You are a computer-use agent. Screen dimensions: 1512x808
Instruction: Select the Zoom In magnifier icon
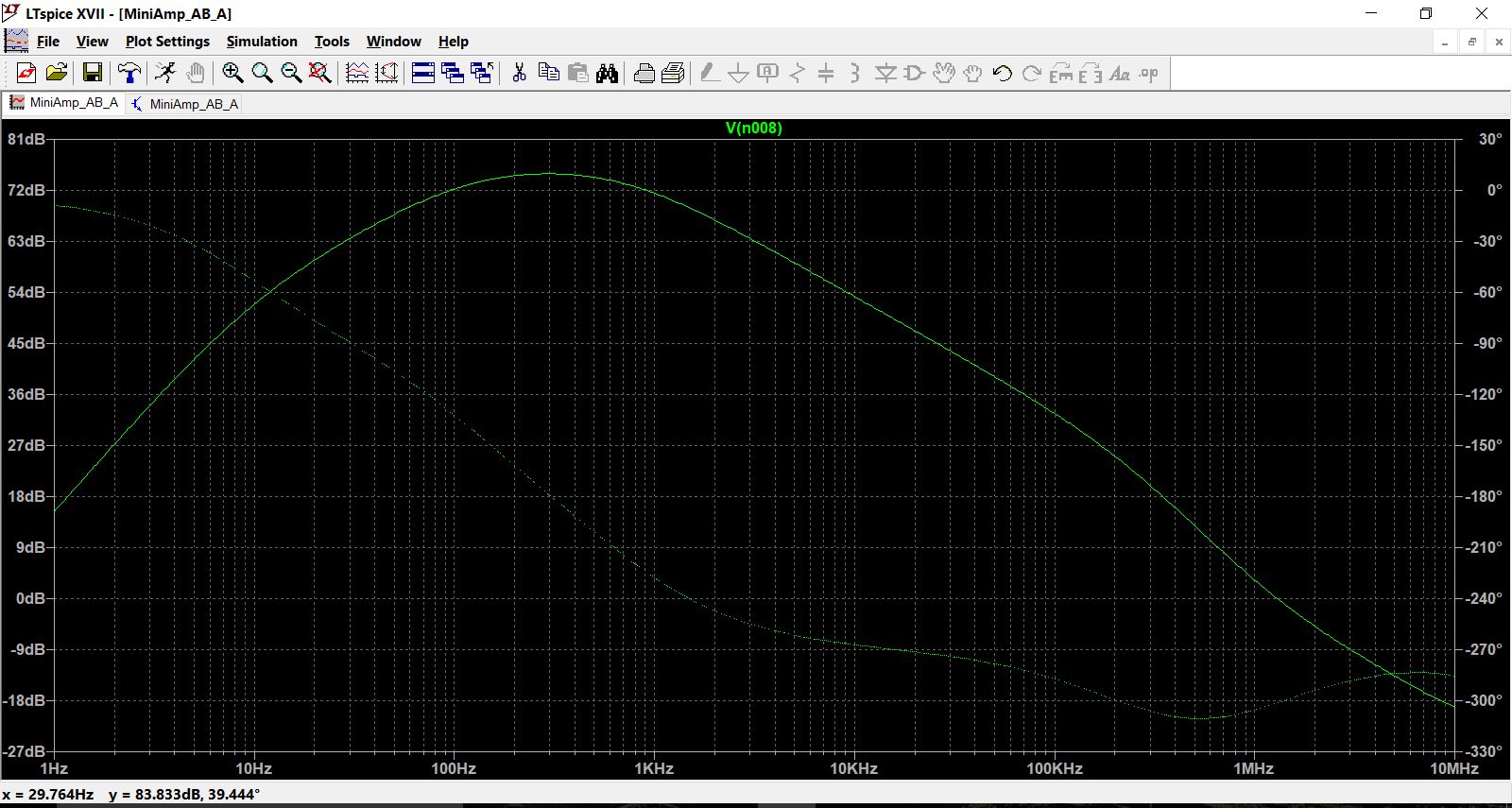tap(232, 73)
